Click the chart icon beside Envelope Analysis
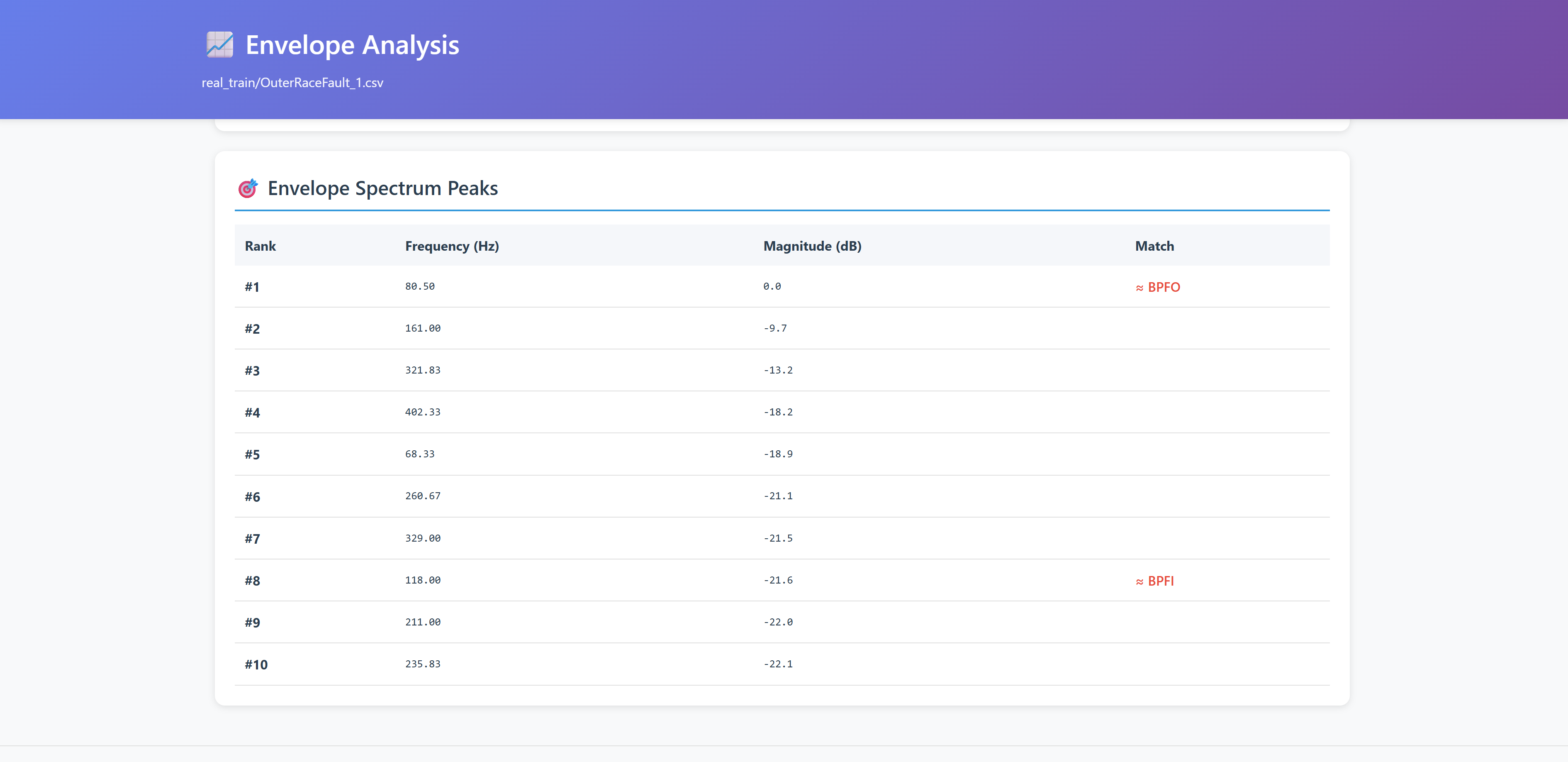Image resolution: width=1568 pixels, height=762 pixels. pyautogui.click(x=219, y=45)
